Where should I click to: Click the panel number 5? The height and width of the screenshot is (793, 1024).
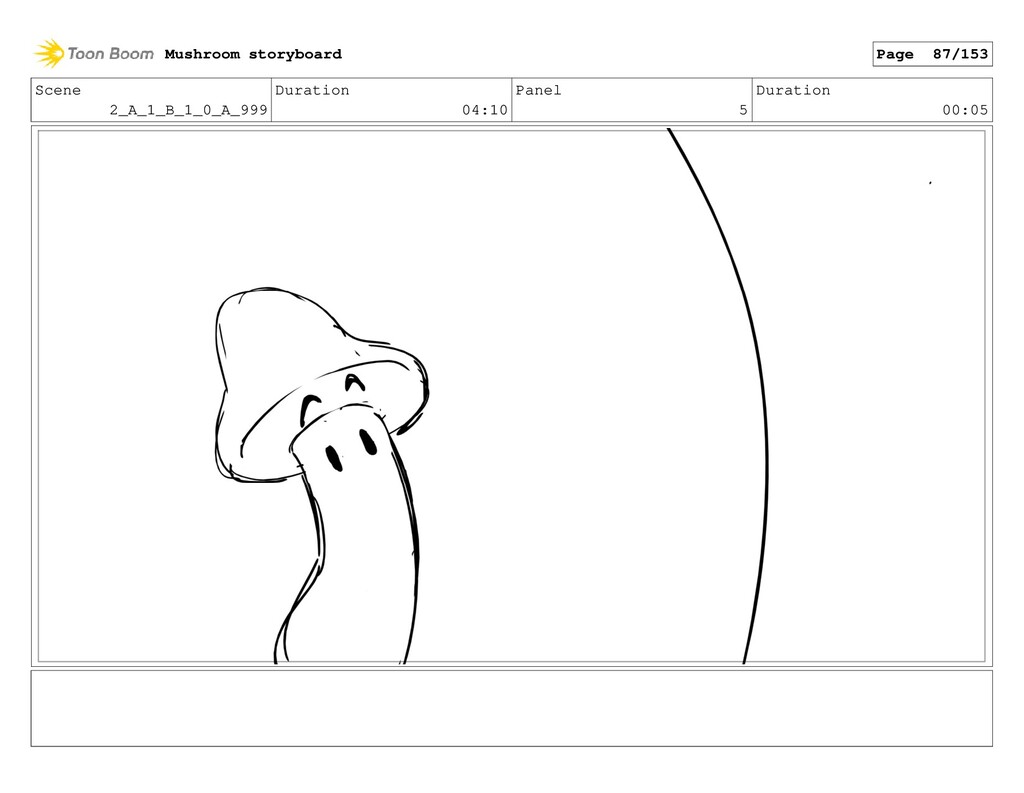(743, 110)
